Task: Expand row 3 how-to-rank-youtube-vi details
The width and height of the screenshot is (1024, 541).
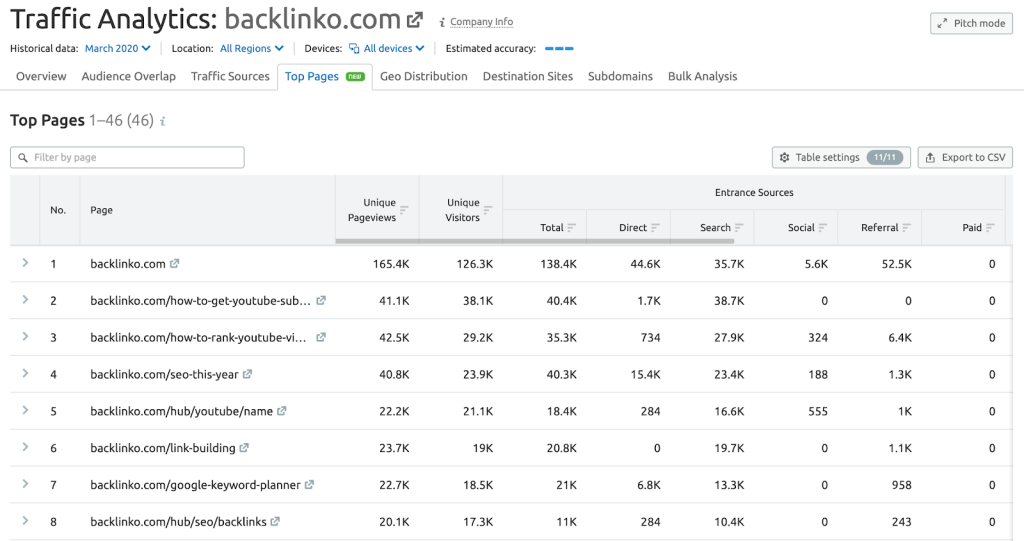Action: coord(25,336)
